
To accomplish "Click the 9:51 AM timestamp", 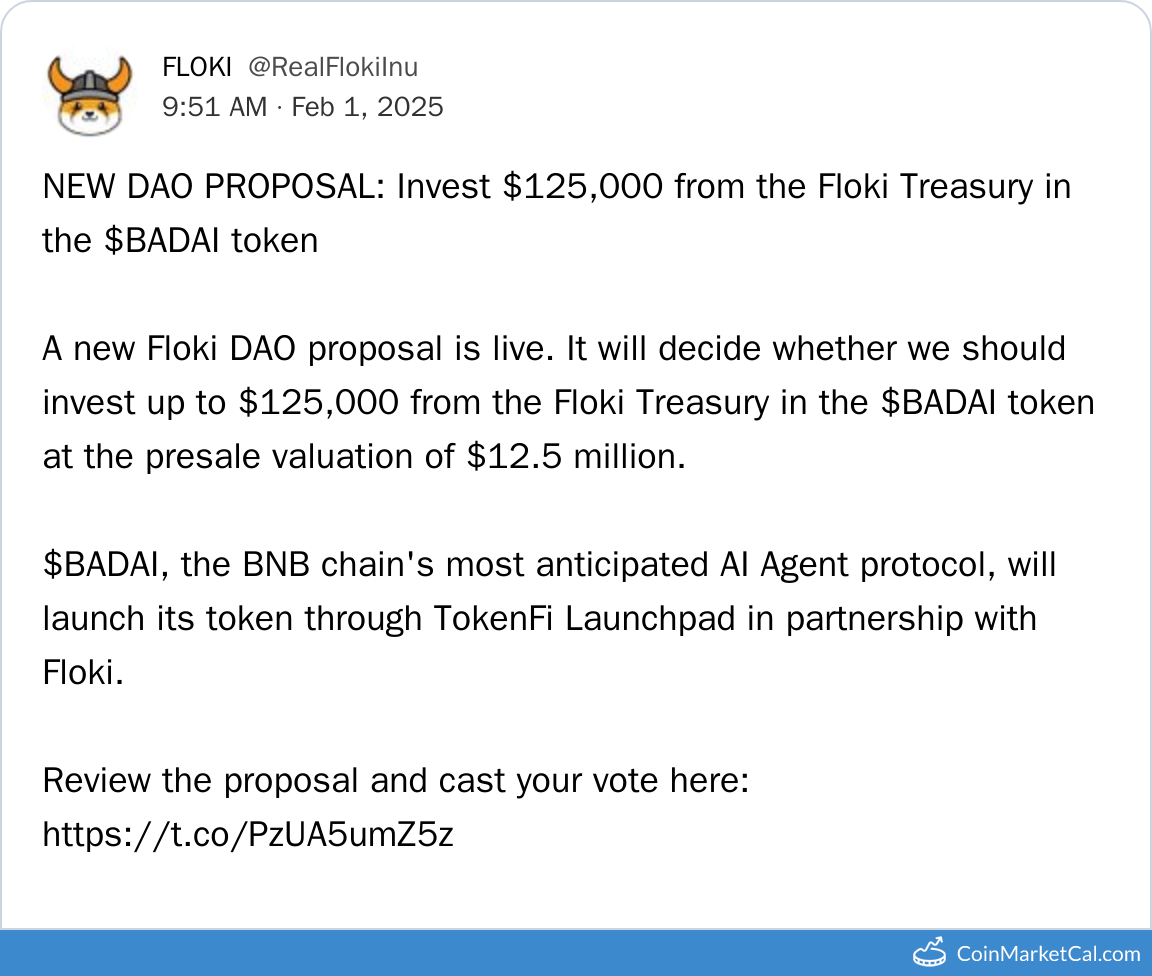I will 214,107.
